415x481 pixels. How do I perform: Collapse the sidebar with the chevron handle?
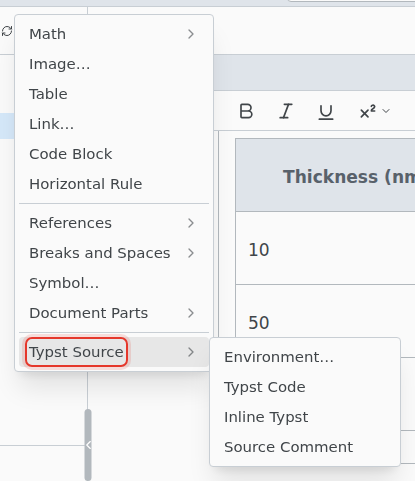pyautogui.click(x=88, y=445)
